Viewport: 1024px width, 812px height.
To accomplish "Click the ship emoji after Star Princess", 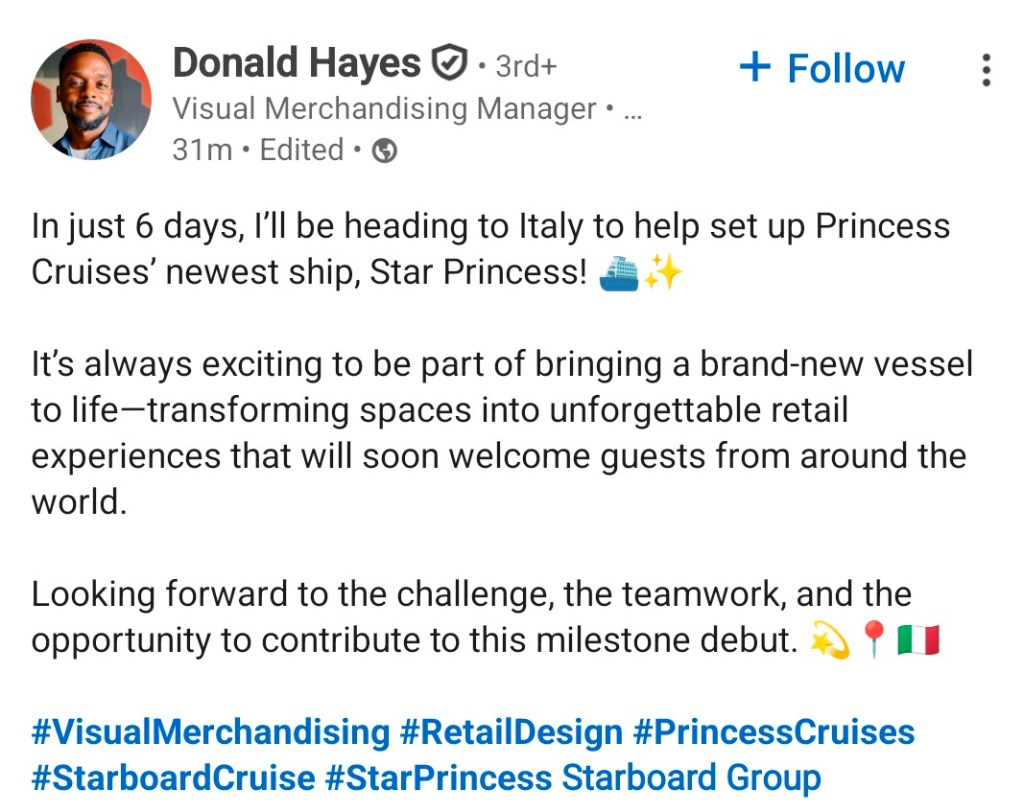I will coord(618,273).
